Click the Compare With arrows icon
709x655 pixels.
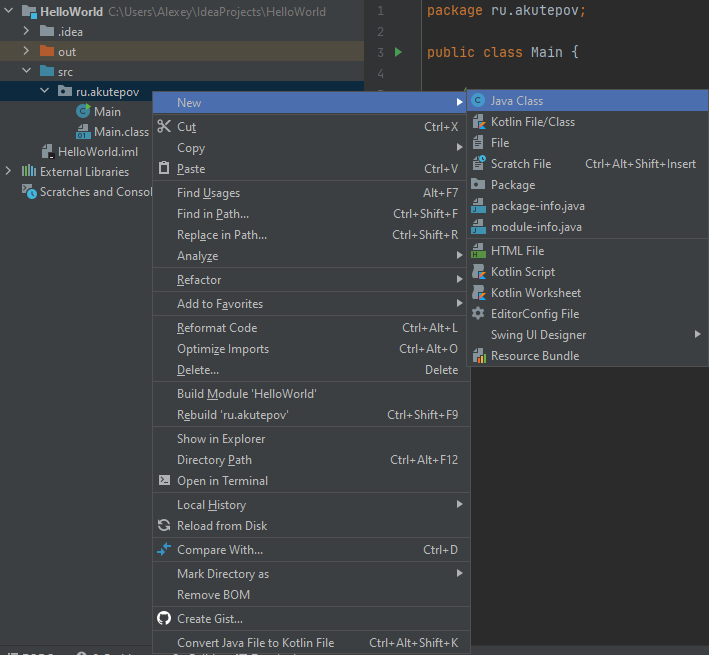164,549
